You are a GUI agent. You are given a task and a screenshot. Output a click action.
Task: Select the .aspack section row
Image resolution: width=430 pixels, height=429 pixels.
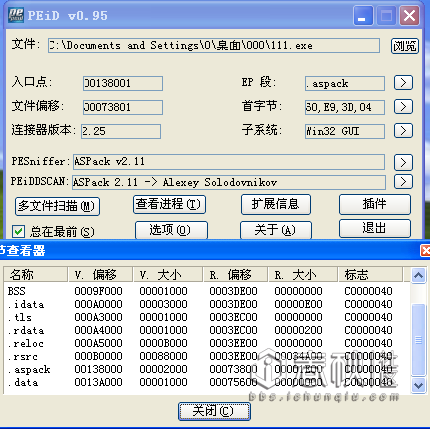coord(207,369)
